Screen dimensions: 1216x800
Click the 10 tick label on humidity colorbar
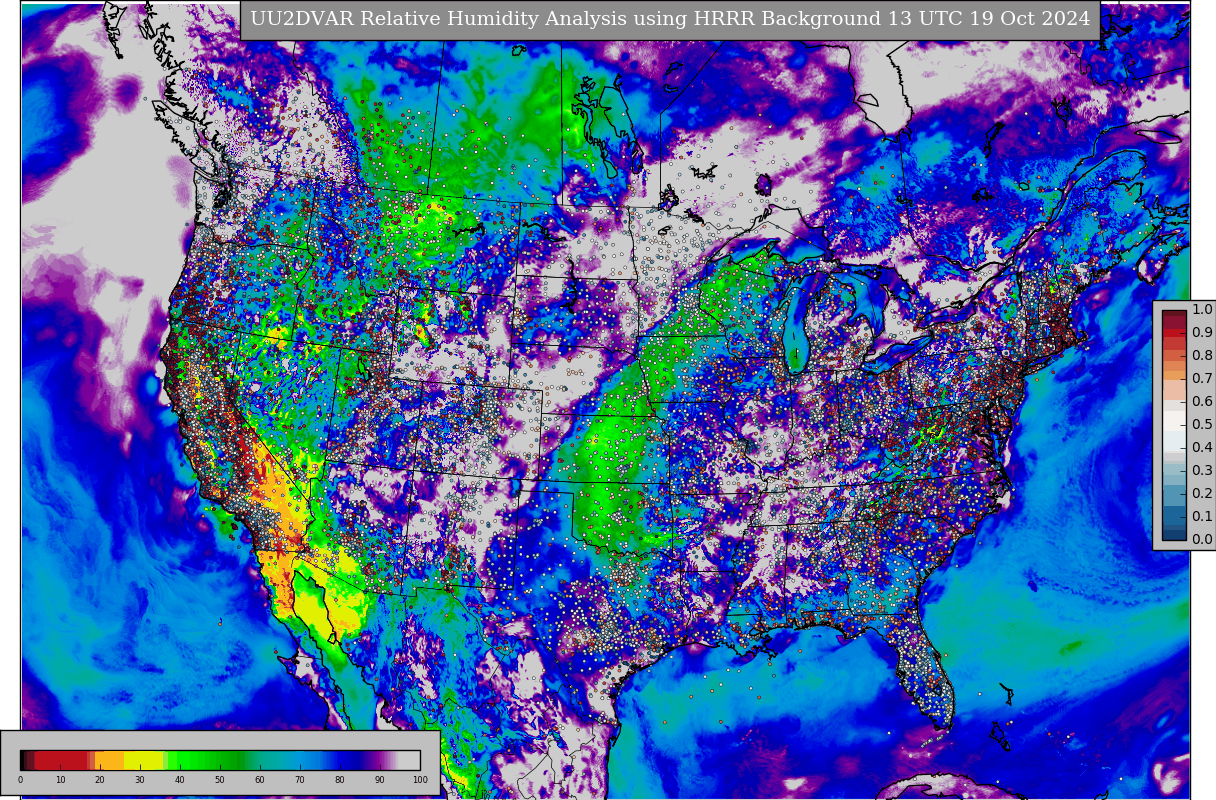point(60,780)
